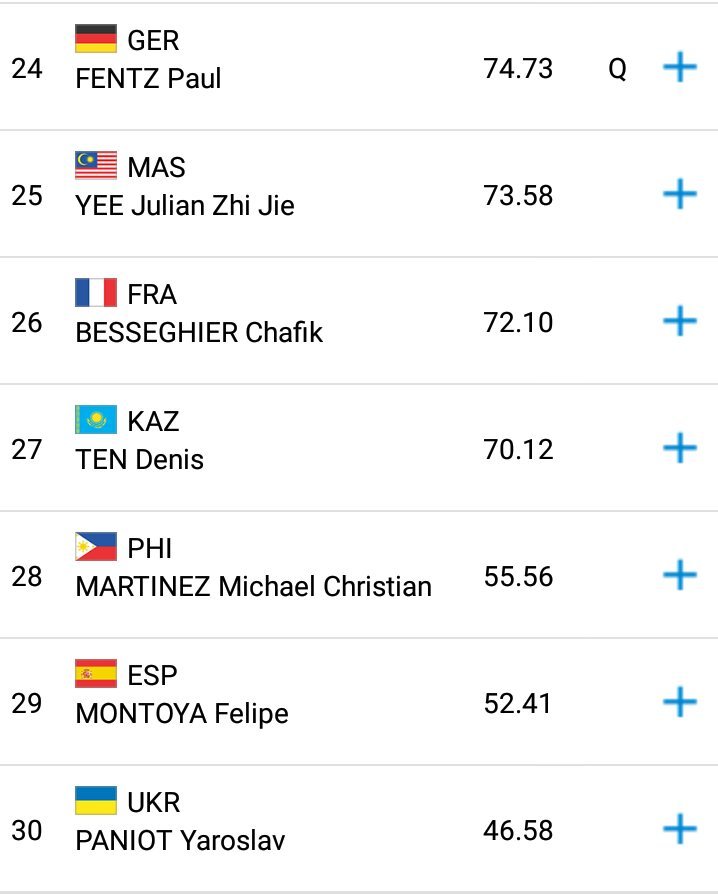
Task: Select rank number 30
Action: (27, 830)
